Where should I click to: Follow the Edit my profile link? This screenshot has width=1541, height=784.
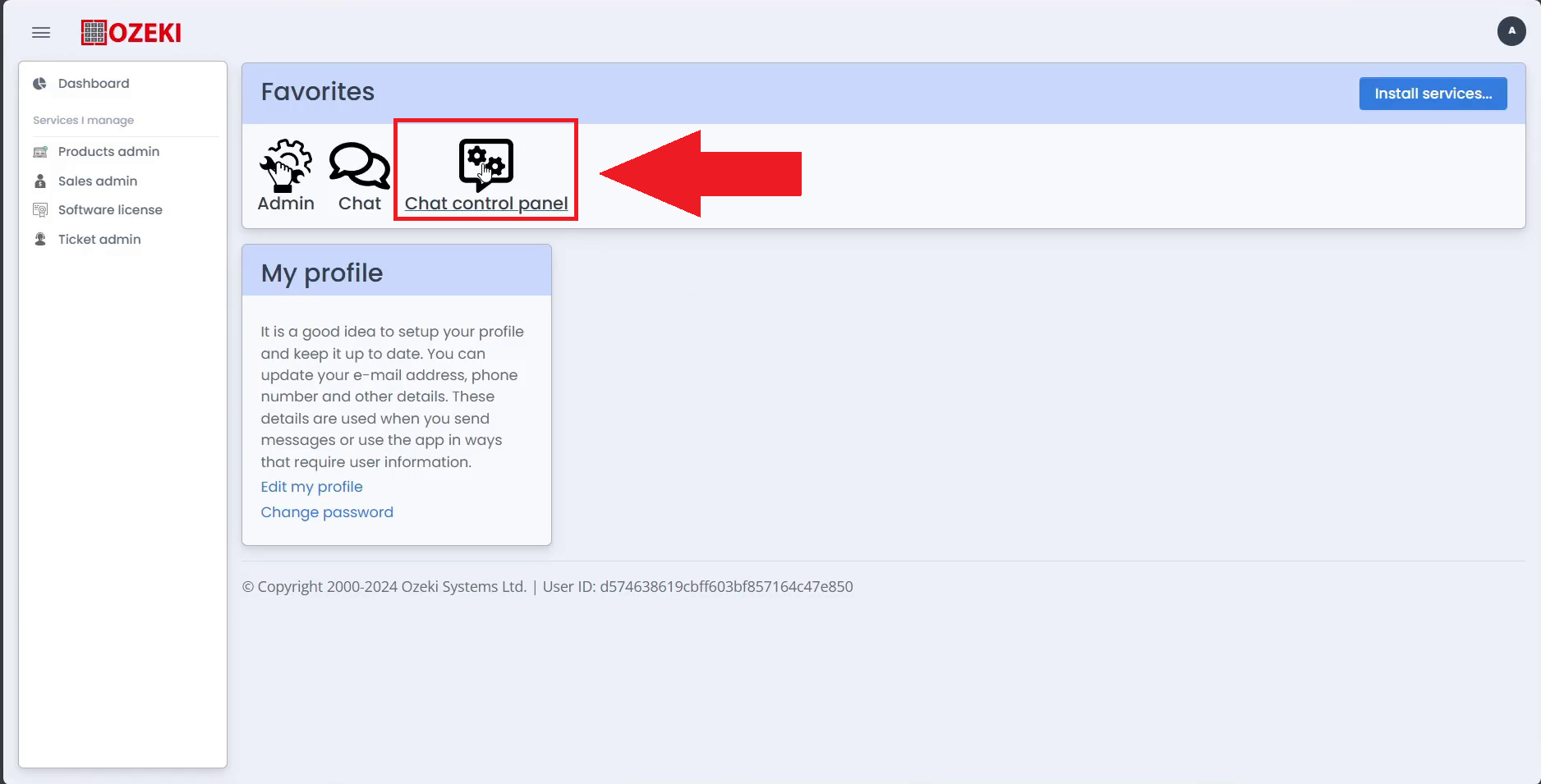coord(311,487)
